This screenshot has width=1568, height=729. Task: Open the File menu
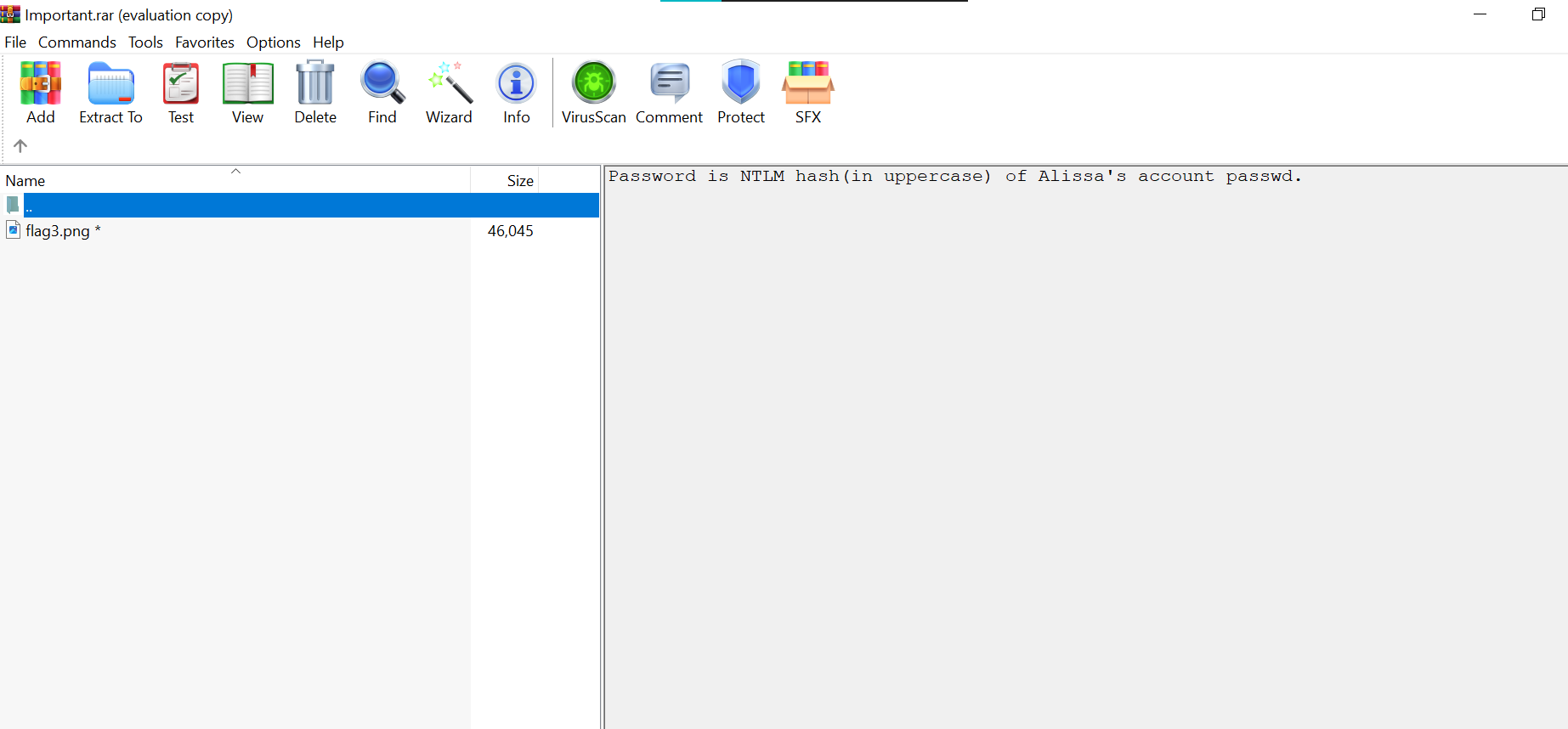pos(15,42)
